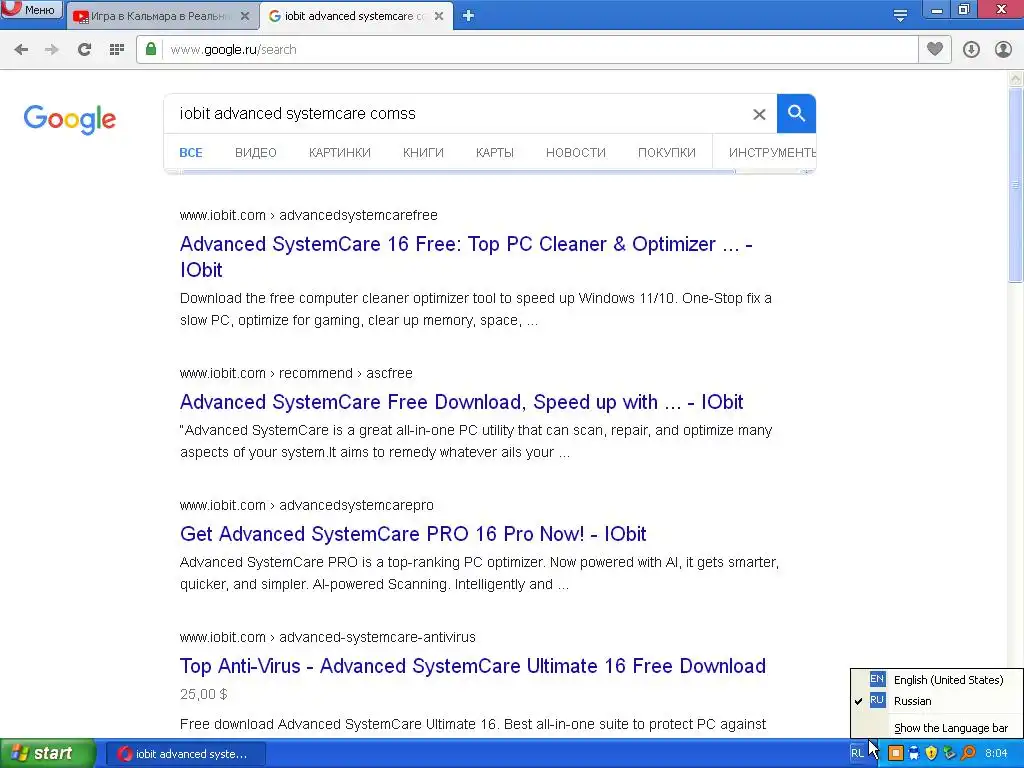Clear the search query with X
The width and height of the screenshot is (1024, 768).
click(759, 114)
